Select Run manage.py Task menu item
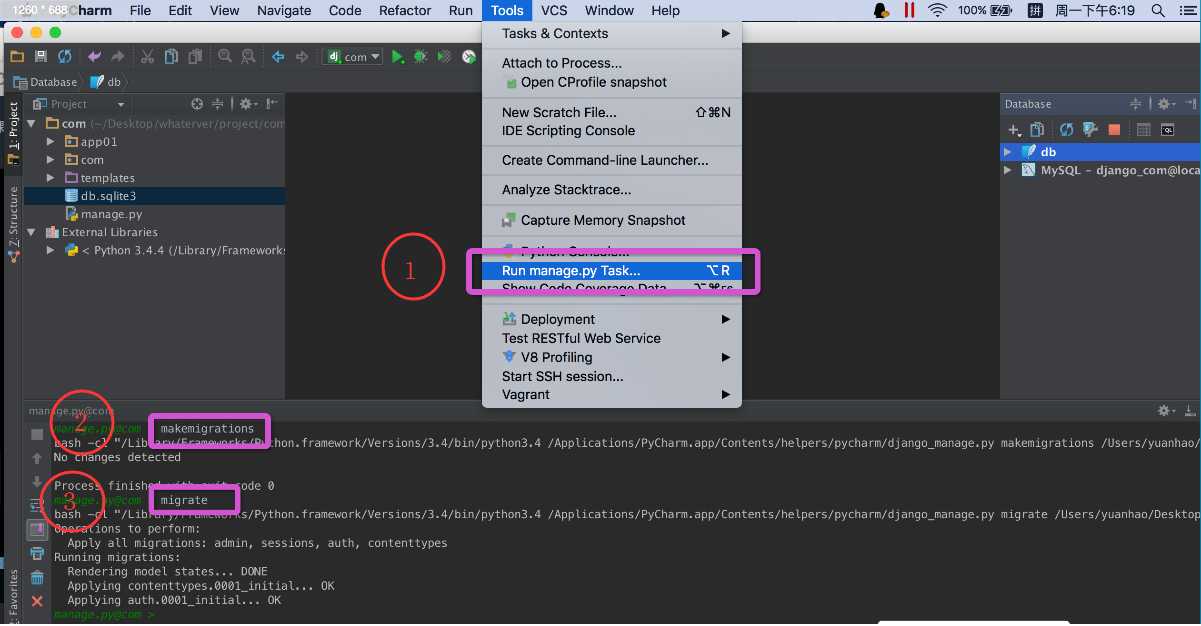The width and height of the screenshot is (1201, 626). pyautogui.click(x=612, y=271)
